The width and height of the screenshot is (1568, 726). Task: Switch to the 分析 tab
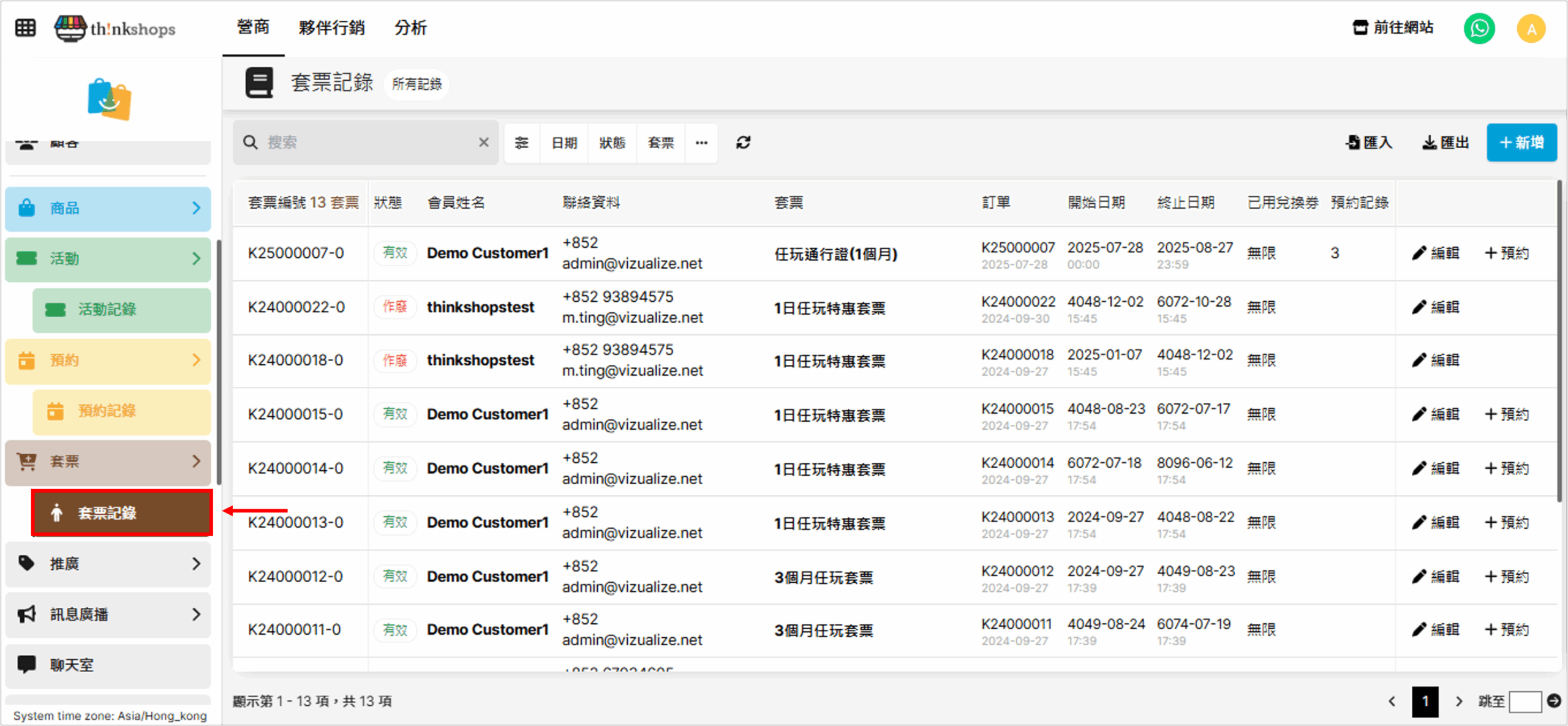coord(410,28)
